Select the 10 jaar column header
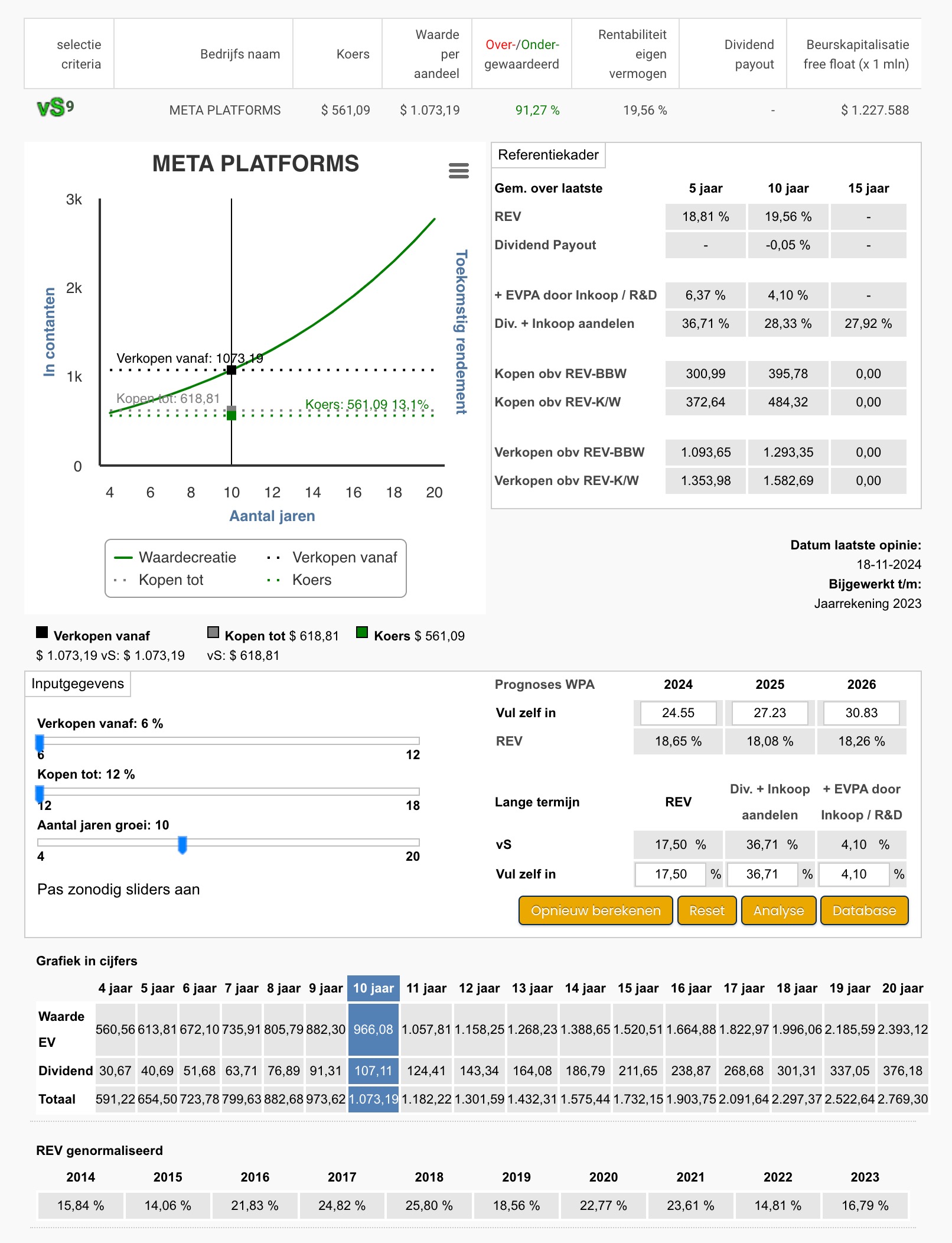The width and height of the screenshot is (952, 1243). (373, 988)
